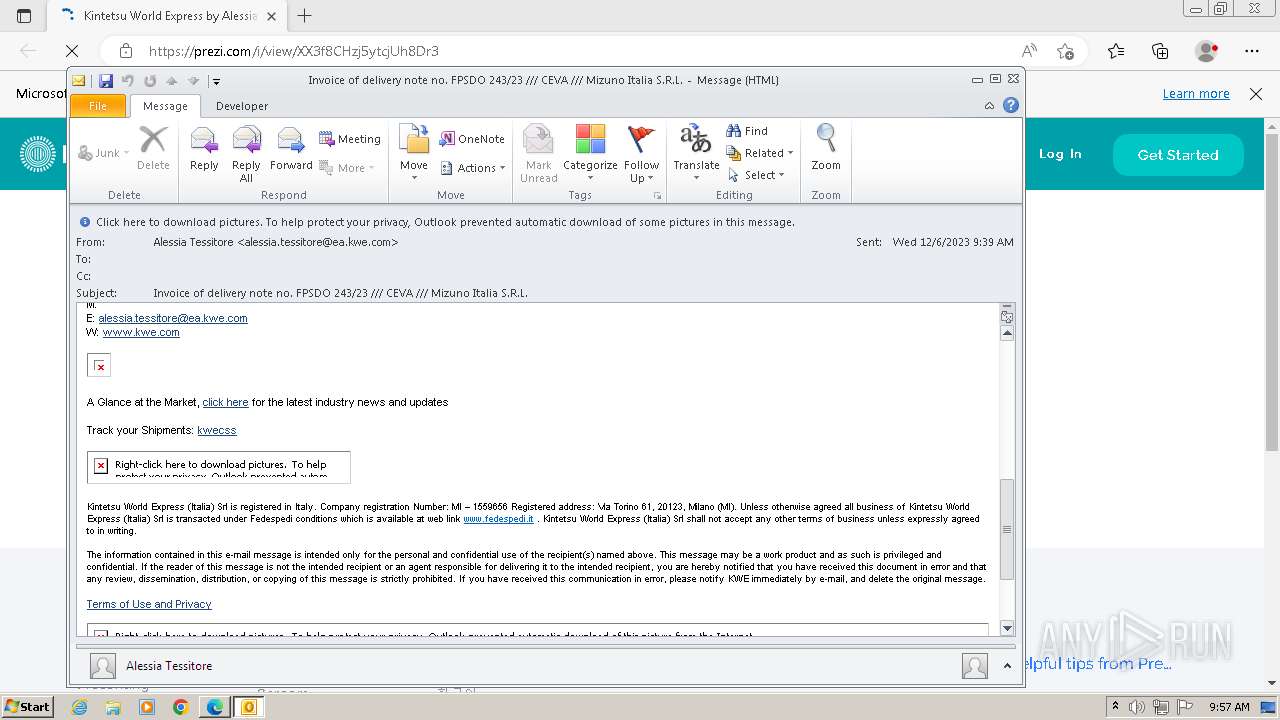Forward this email message

(x=291, y=150)
